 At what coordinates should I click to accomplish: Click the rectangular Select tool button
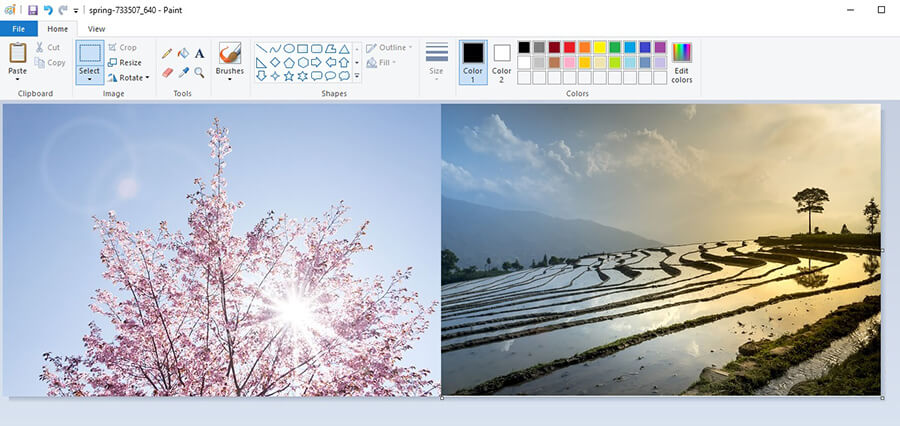coord(90,53)
